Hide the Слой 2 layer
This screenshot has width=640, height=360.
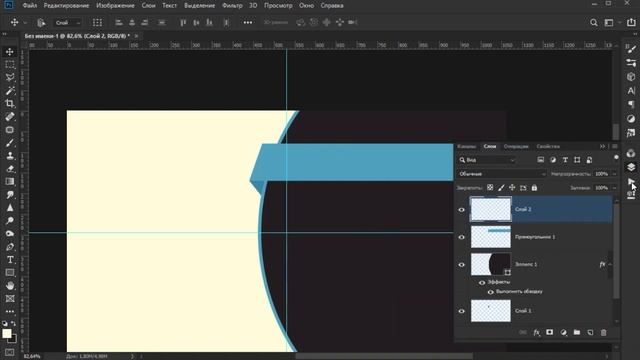coord(462,209)
